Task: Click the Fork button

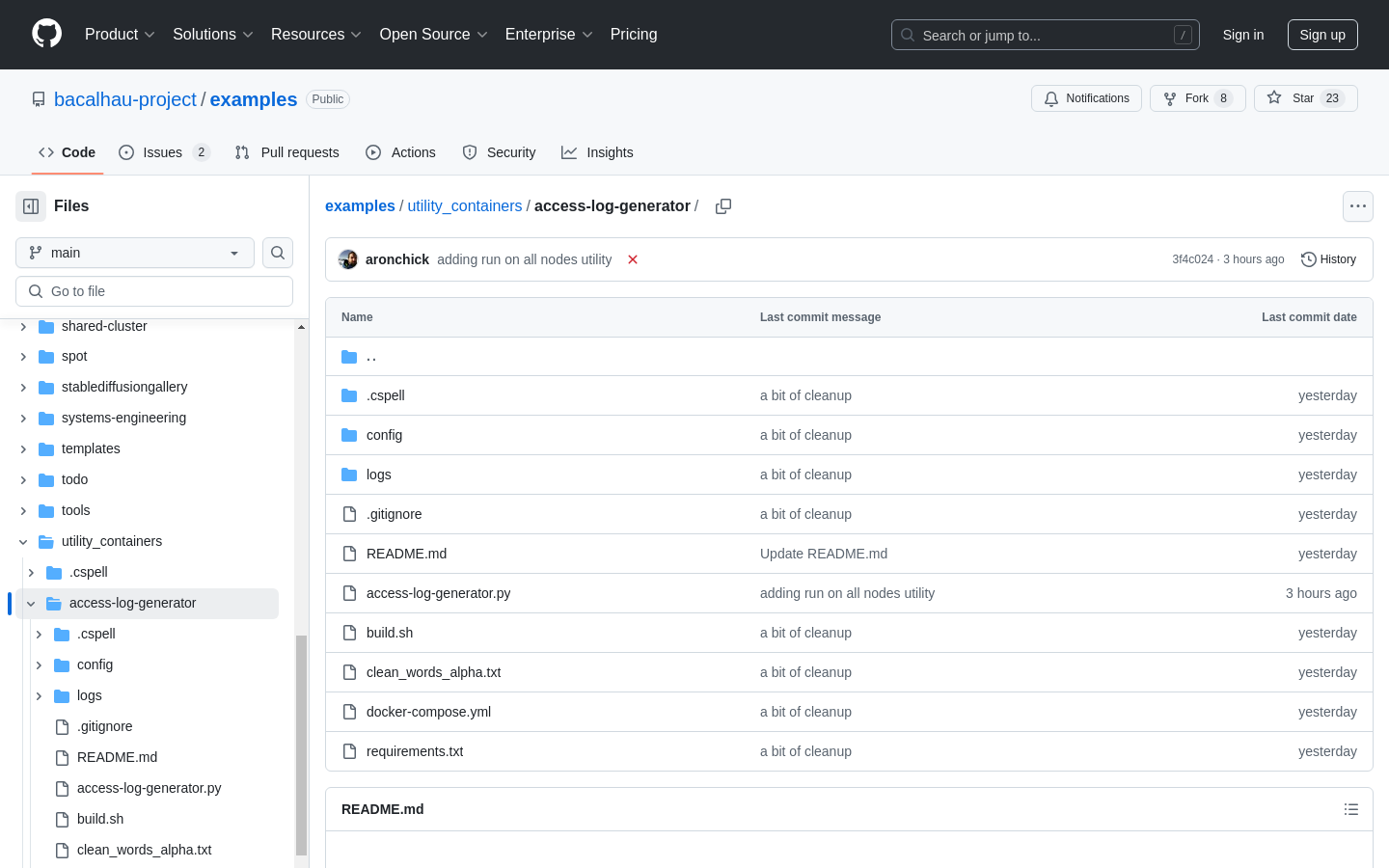Action: [x=1198, y=98]
